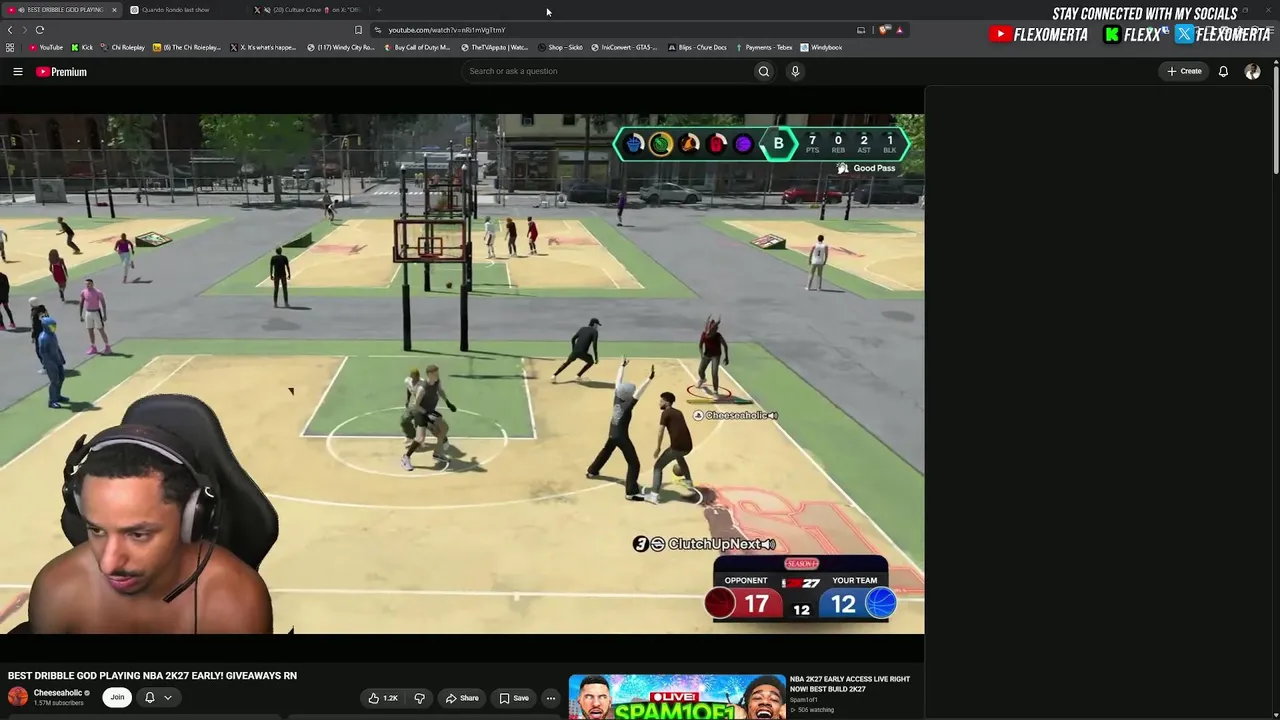Screen dimensions: 1280x720
Task: Share the video using the Share button
Action: click(x=462, y=698)
